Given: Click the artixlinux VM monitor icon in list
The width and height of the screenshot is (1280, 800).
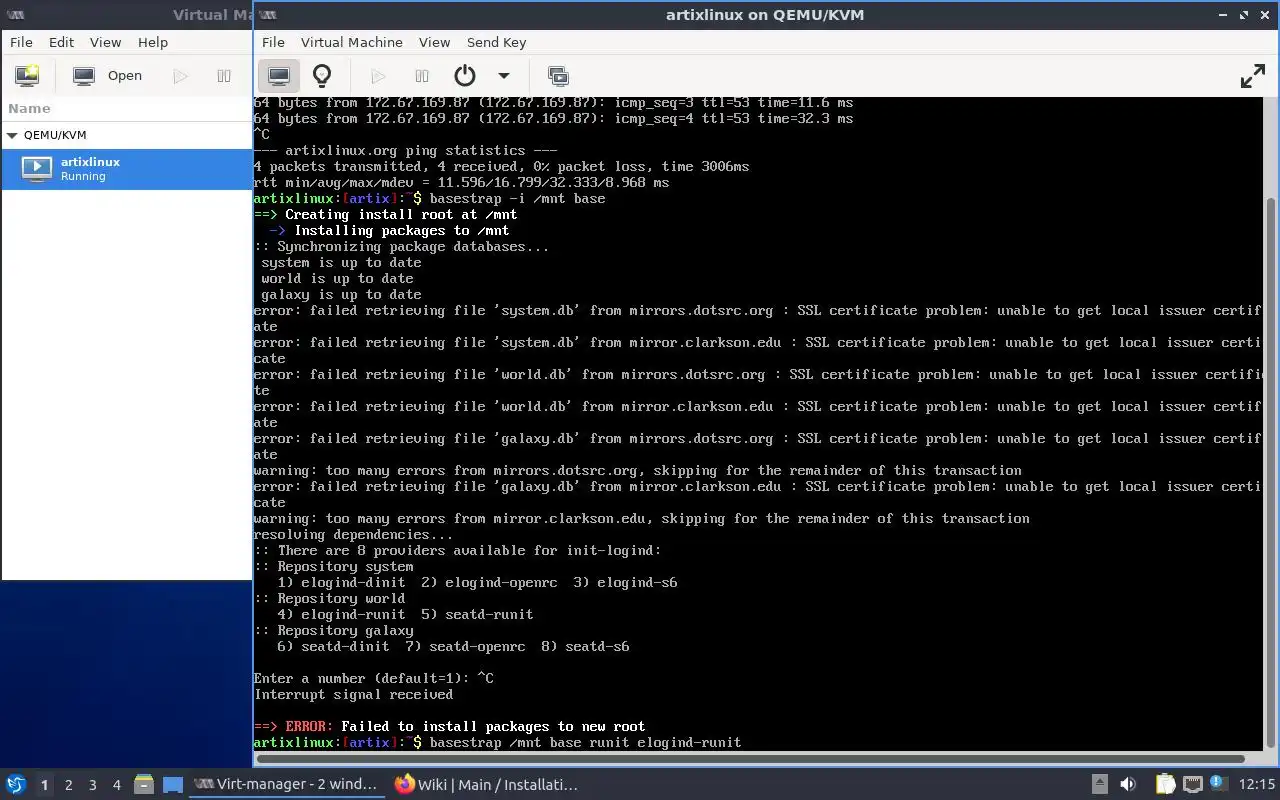Looking at the screenshot, I should coord(36,168).
